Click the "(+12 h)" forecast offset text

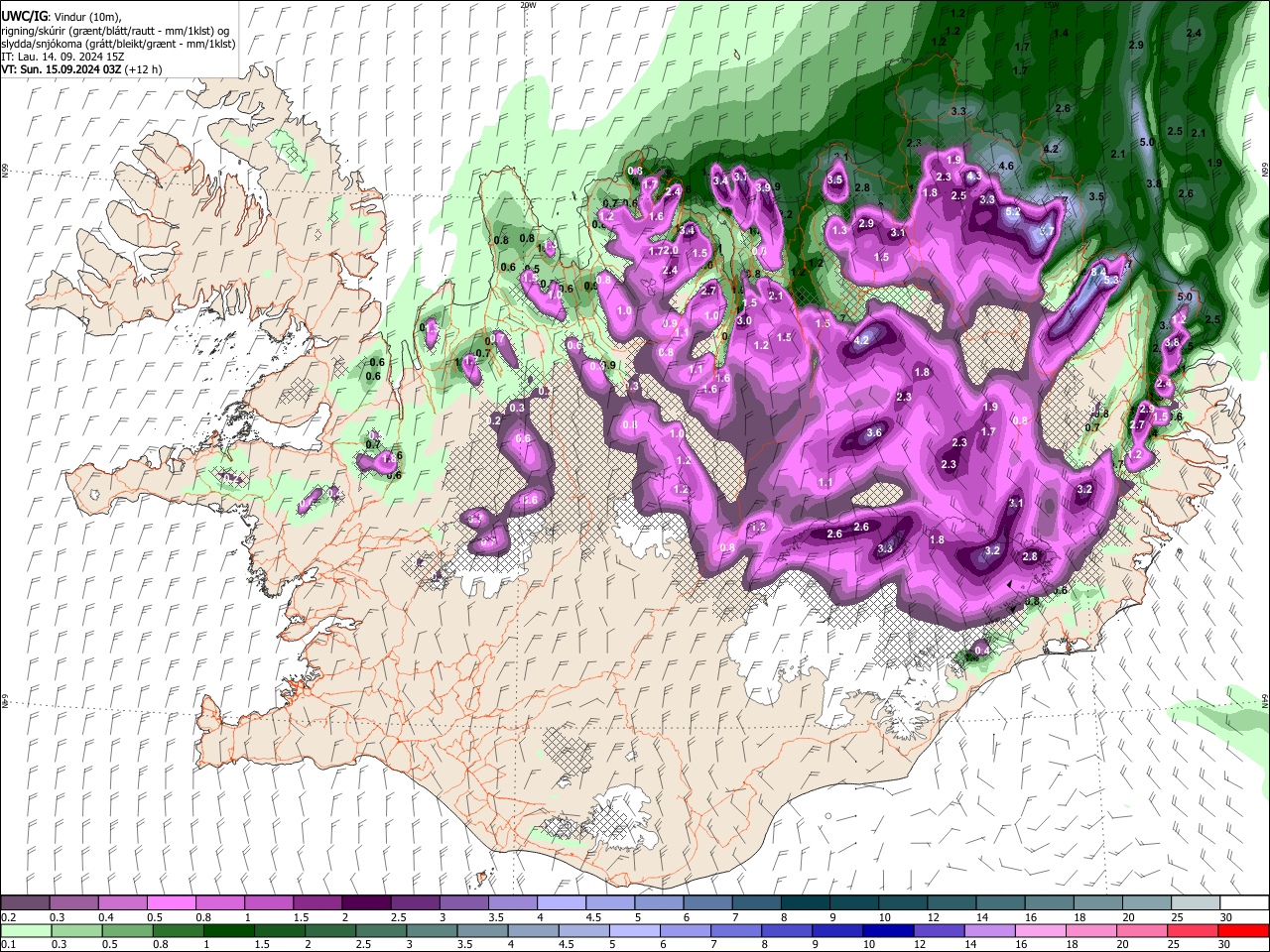(144, 69)
